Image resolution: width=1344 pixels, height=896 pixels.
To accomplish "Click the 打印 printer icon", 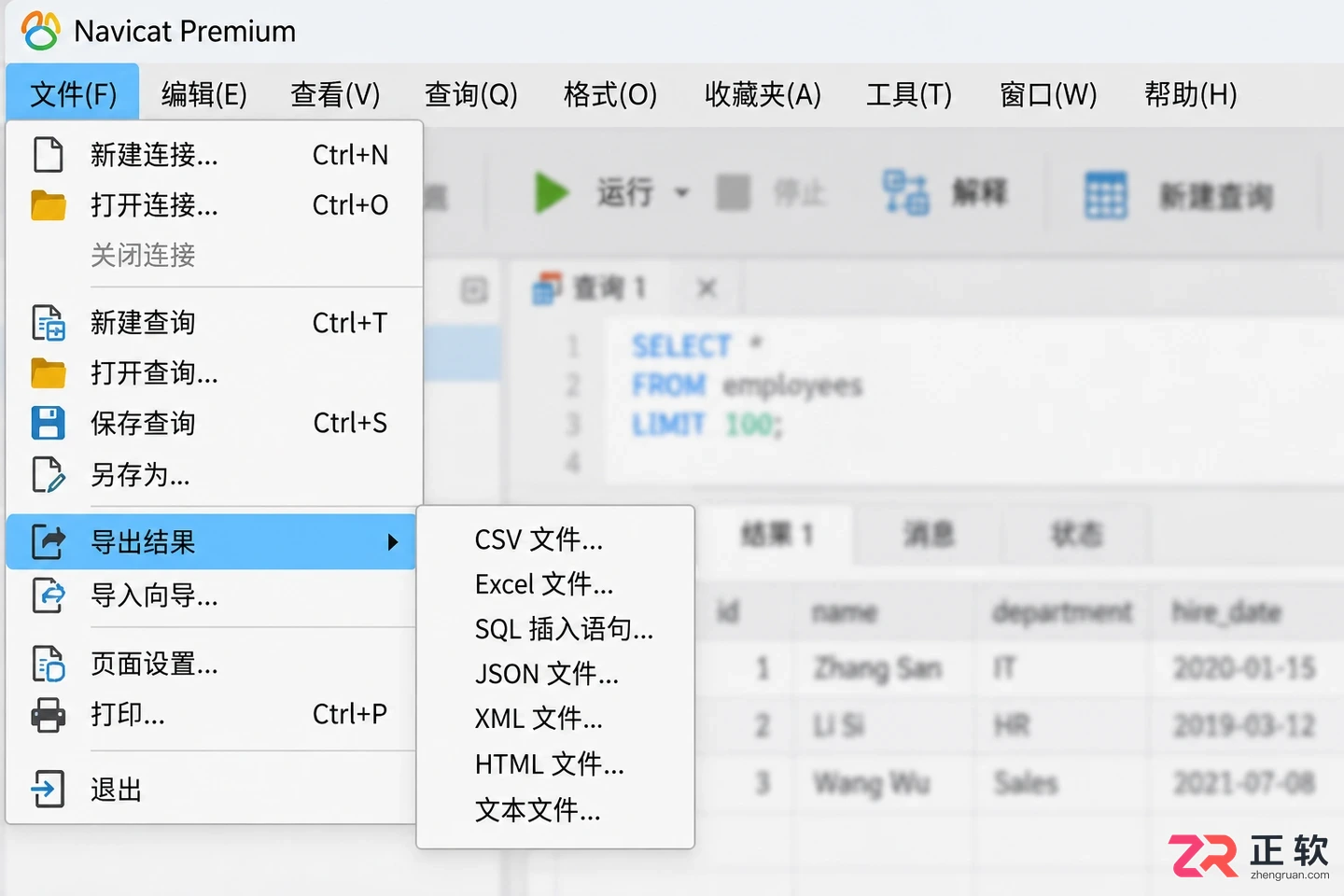I will 49,715.
